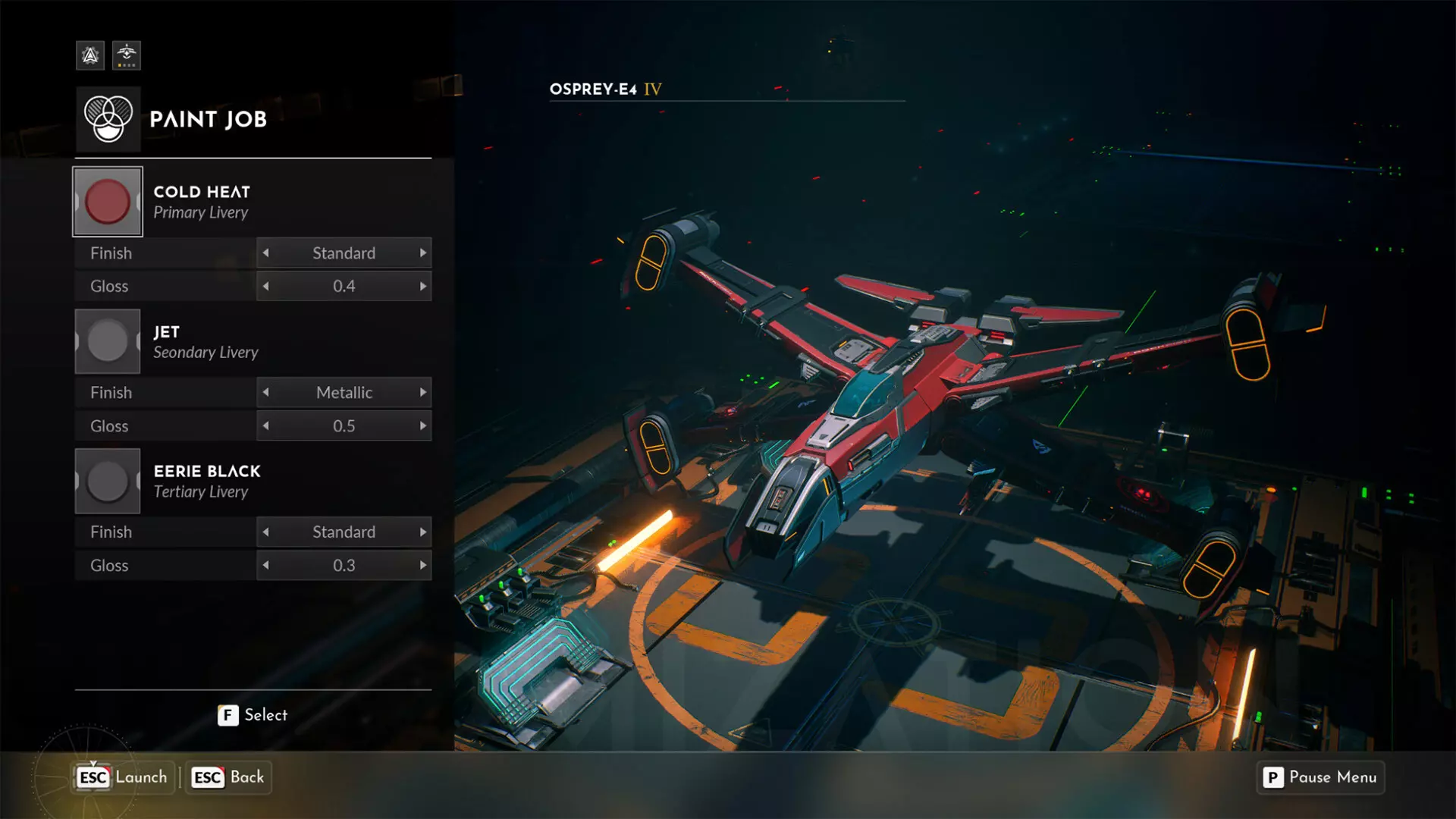Screen dimensions: 1456x819
Task: Select Cold Heat primary livery entry
Action: coord(252,201)
